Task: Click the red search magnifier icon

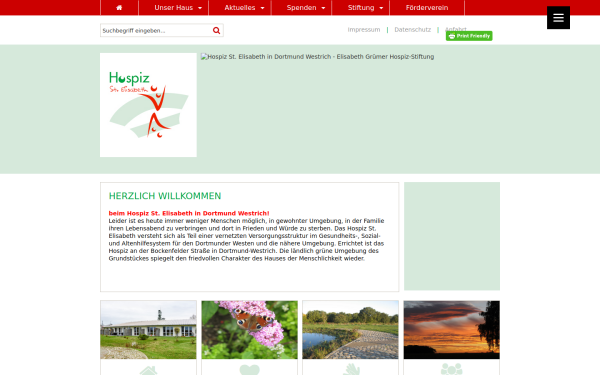Action: pyautogui.click(x=217, y=31)
